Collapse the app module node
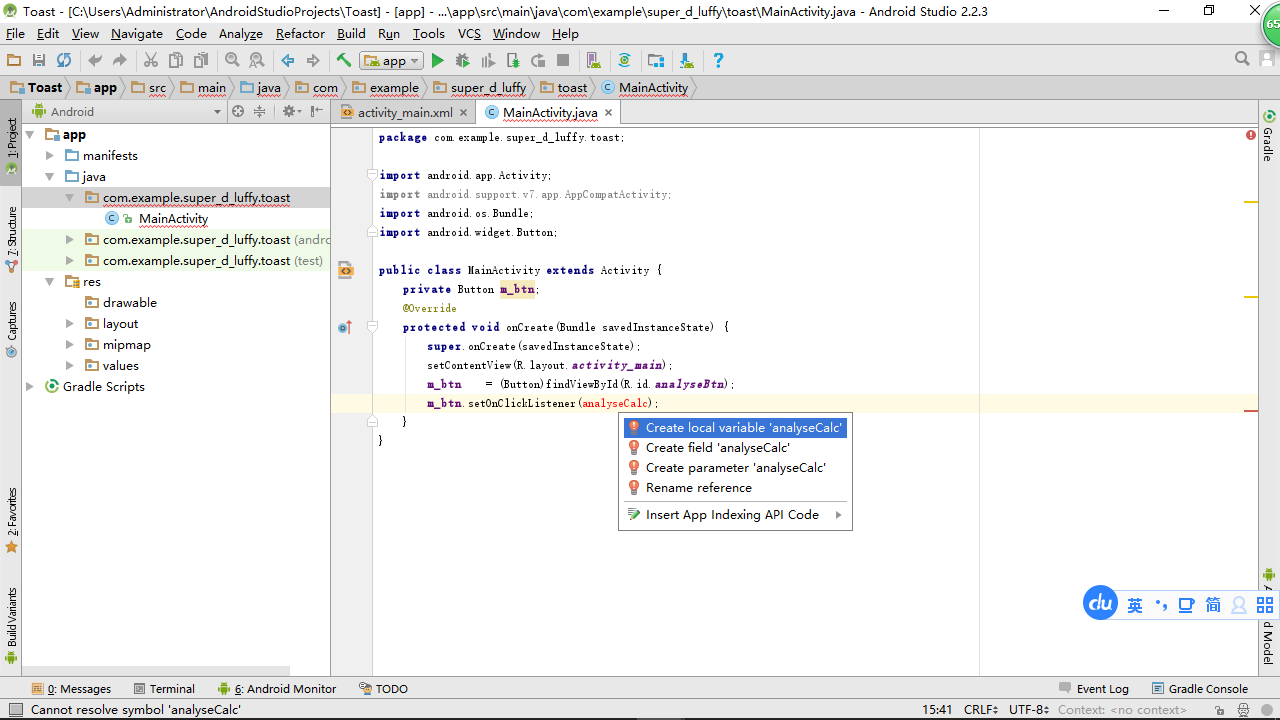 (x=30, y=134)
